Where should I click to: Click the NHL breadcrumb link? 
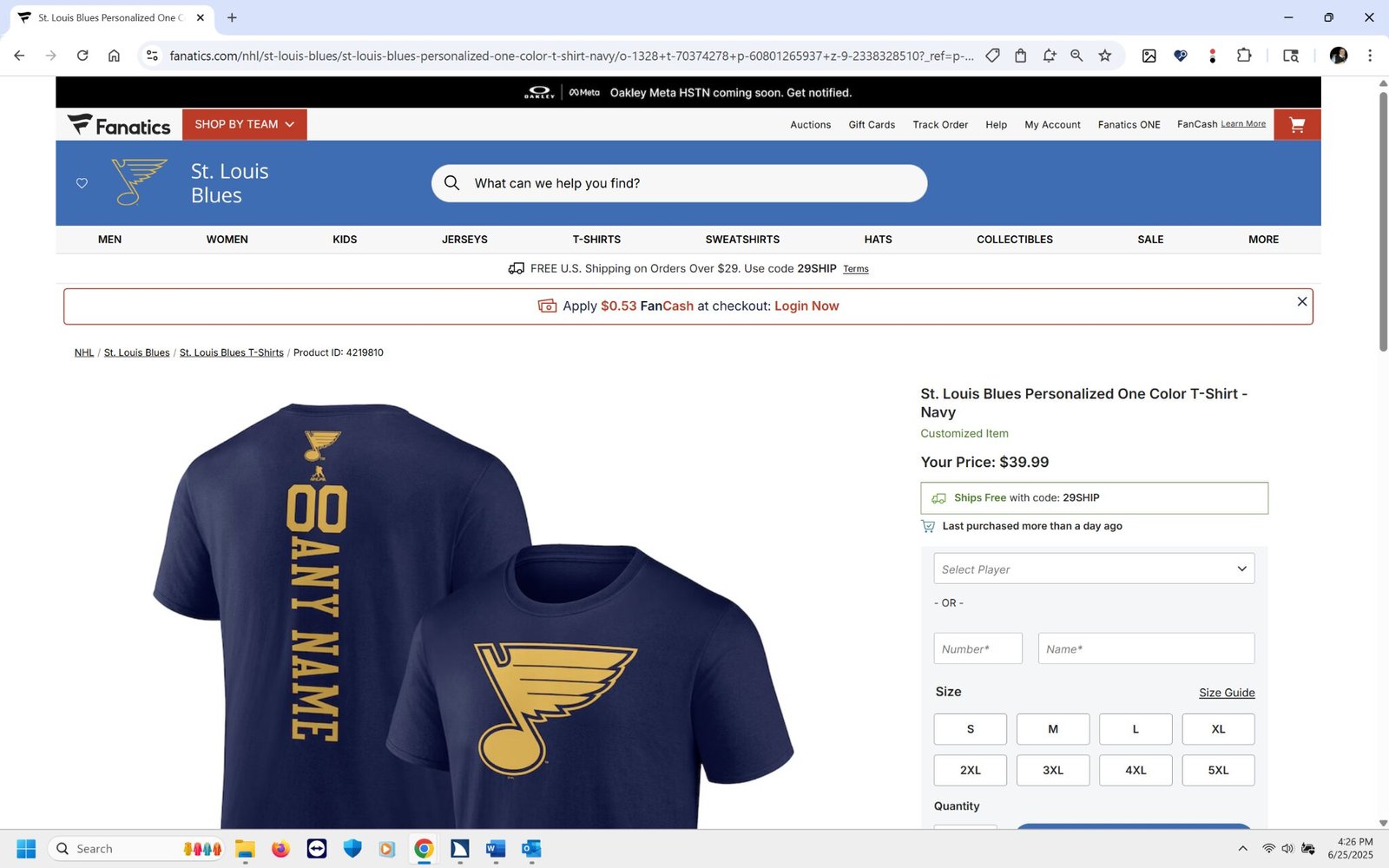pyautogui.click(x=84, y=352)
